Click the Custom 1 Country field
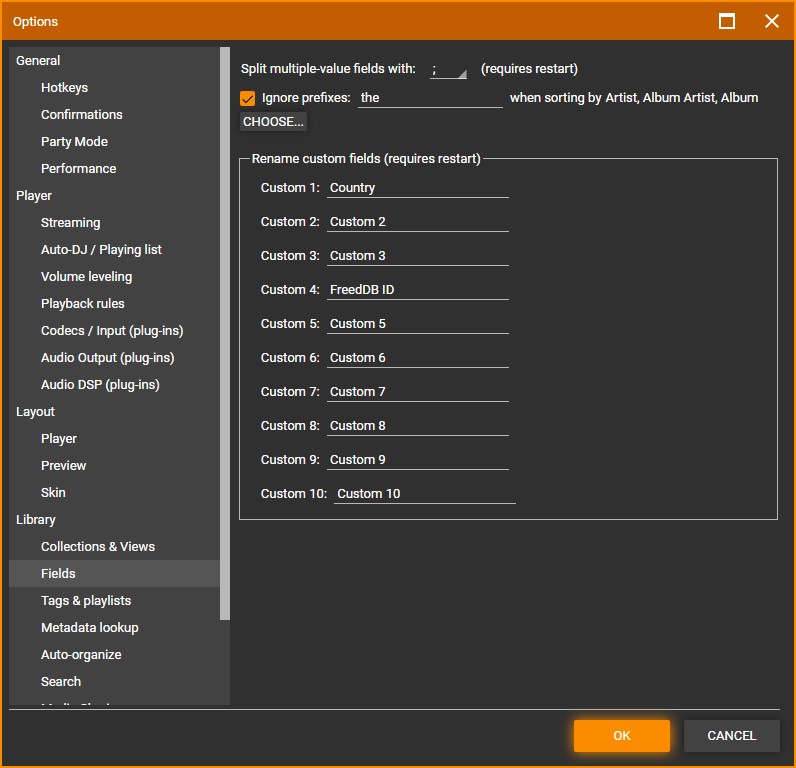This screenshot has height=768, width=796. 417,188
